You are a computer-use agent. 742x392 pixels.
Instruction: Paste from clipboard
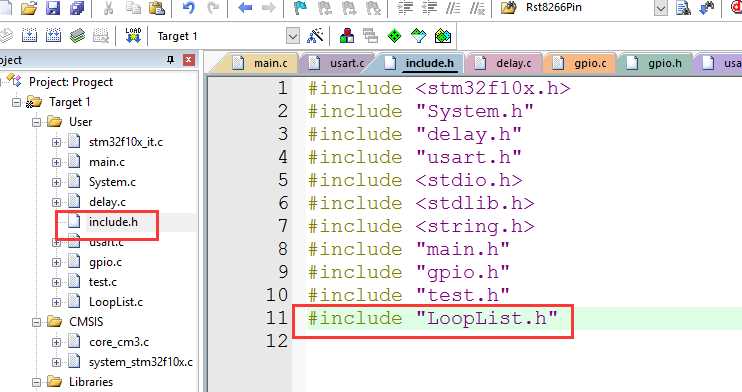157,8
